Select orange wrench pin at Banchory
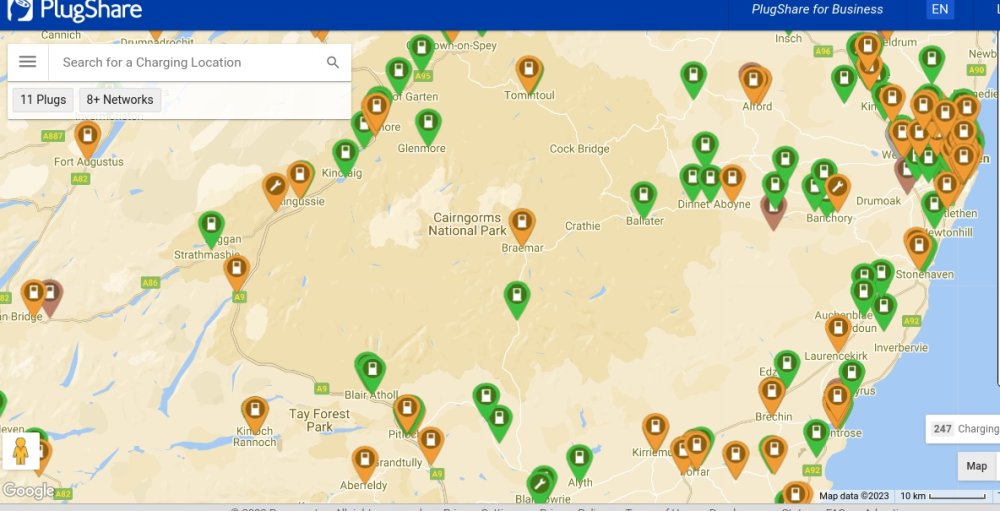This screenshot has height=511, width=1000. [x=837, y=190]
